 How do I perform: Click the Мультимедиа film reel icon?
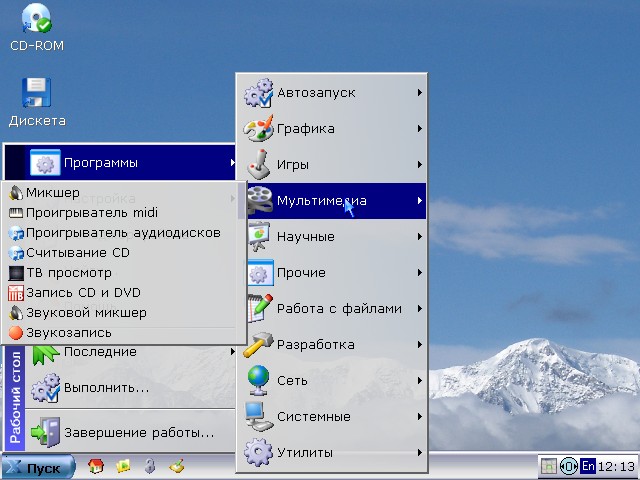pos(260,200)
